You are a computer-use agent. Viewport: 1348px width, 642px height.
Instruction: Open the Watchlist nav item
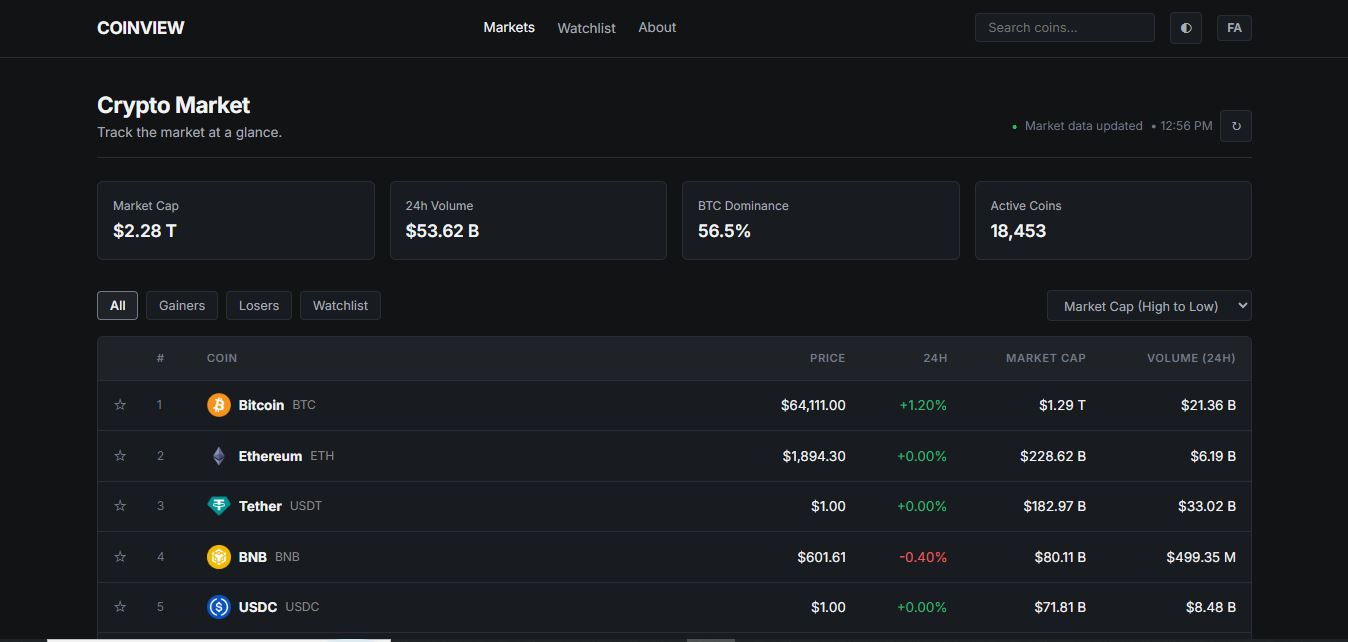pyautogui.click(x=586, y=28)
